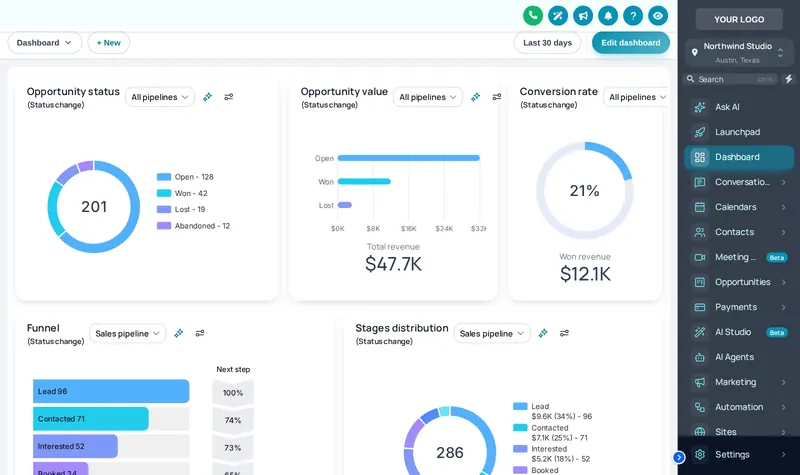Click the Launchpad rocket icon
This screenshot has height=475, width=800.
tap(699, 132)
